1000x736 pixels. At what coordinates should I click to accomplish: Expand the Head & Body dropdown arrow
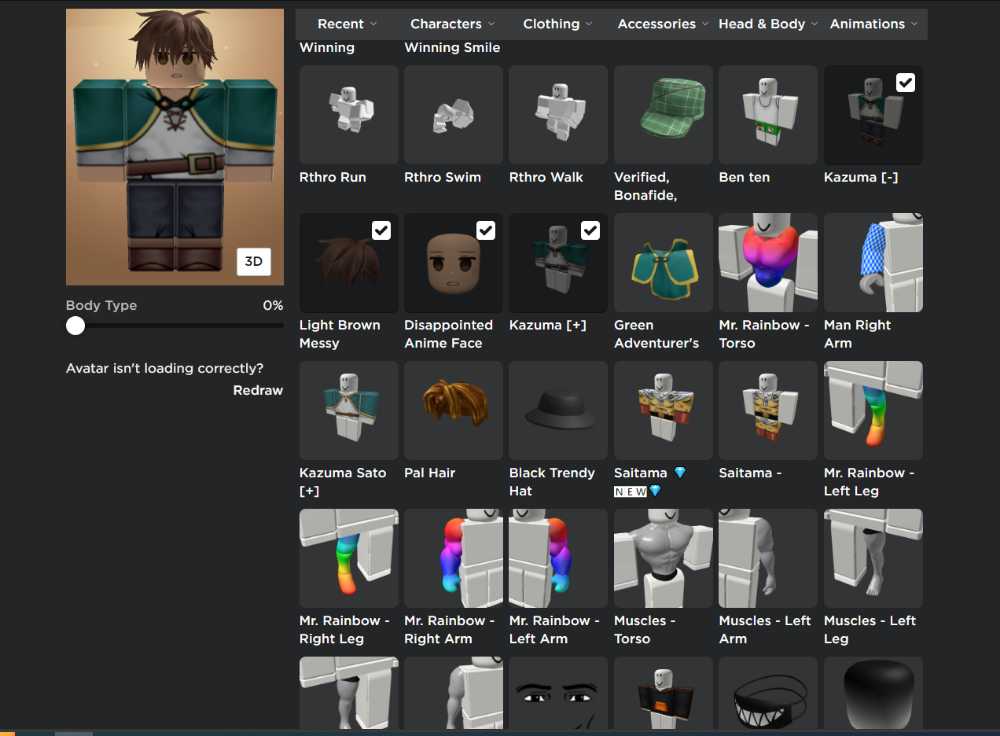point(814,24)
